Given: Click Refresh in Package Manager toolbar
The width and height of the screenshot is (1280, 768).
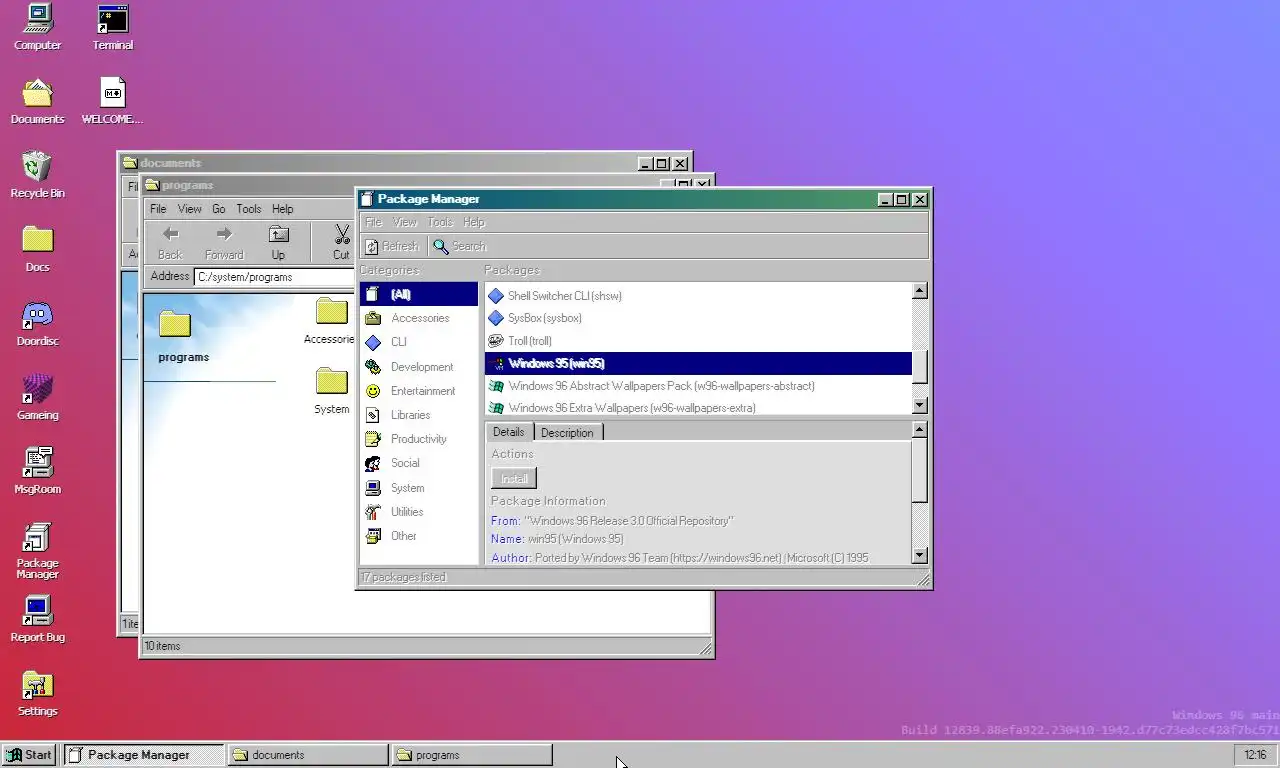Looking at the screenshot, I should [391, 246].
